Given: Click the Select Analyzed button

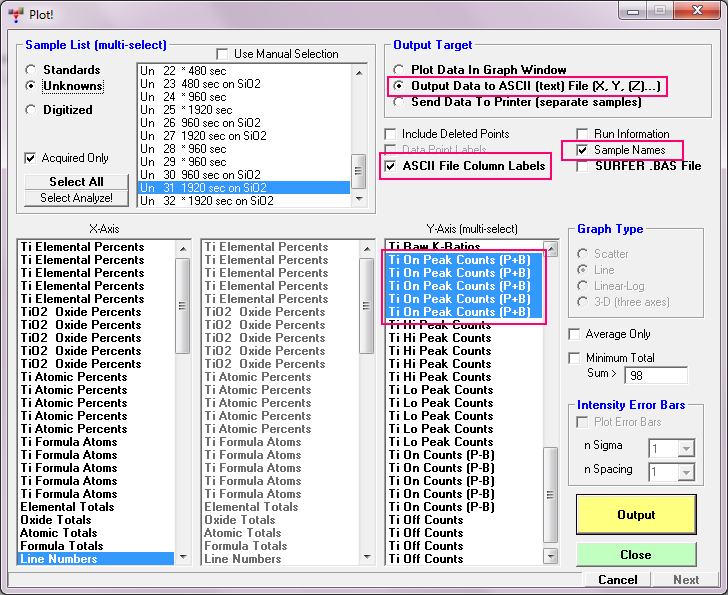Looking at the screenshot, I should (76, 198).
